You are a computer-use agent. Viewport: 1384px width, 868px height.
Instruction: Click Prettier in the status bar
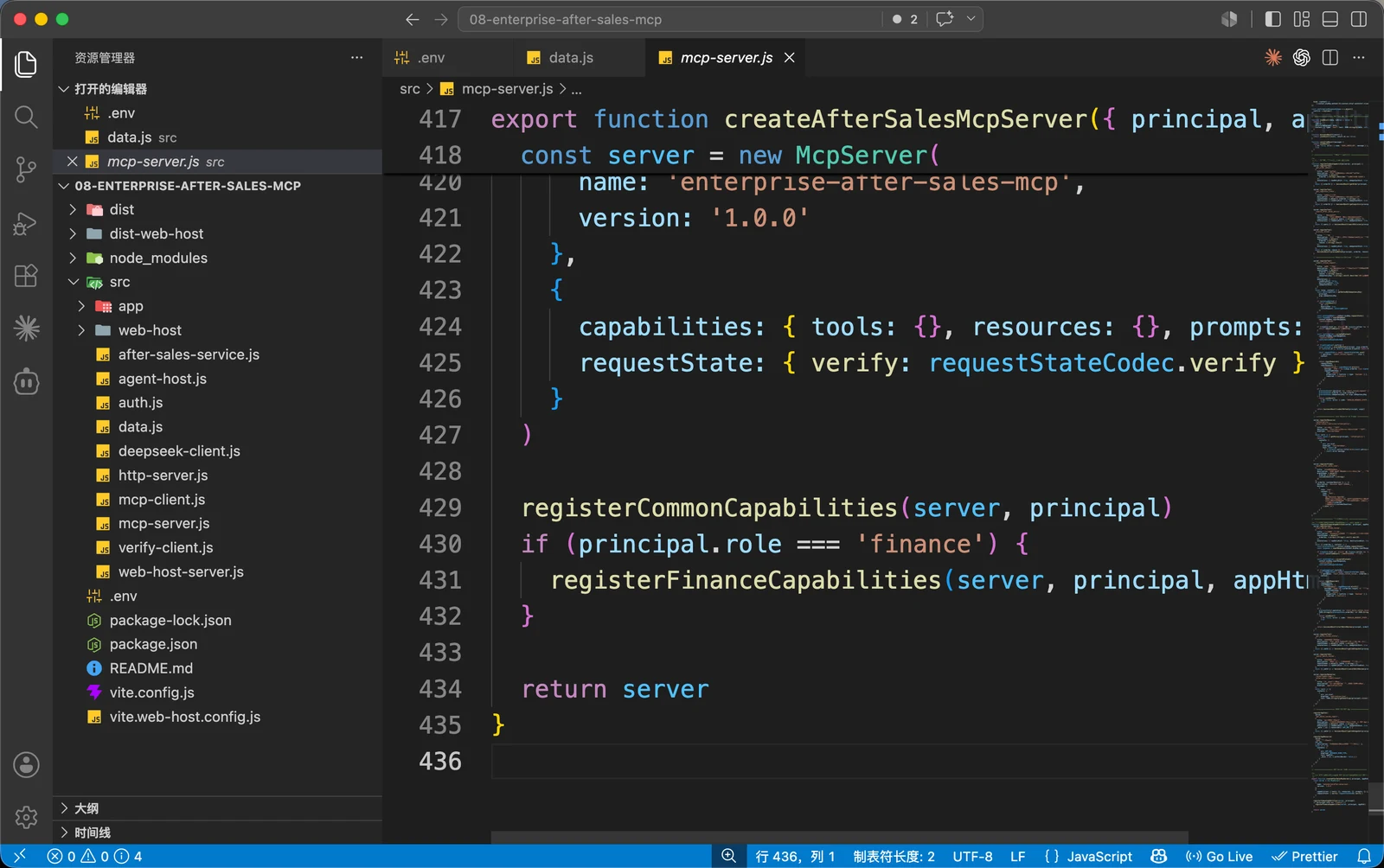click(x=1304, y=856)
